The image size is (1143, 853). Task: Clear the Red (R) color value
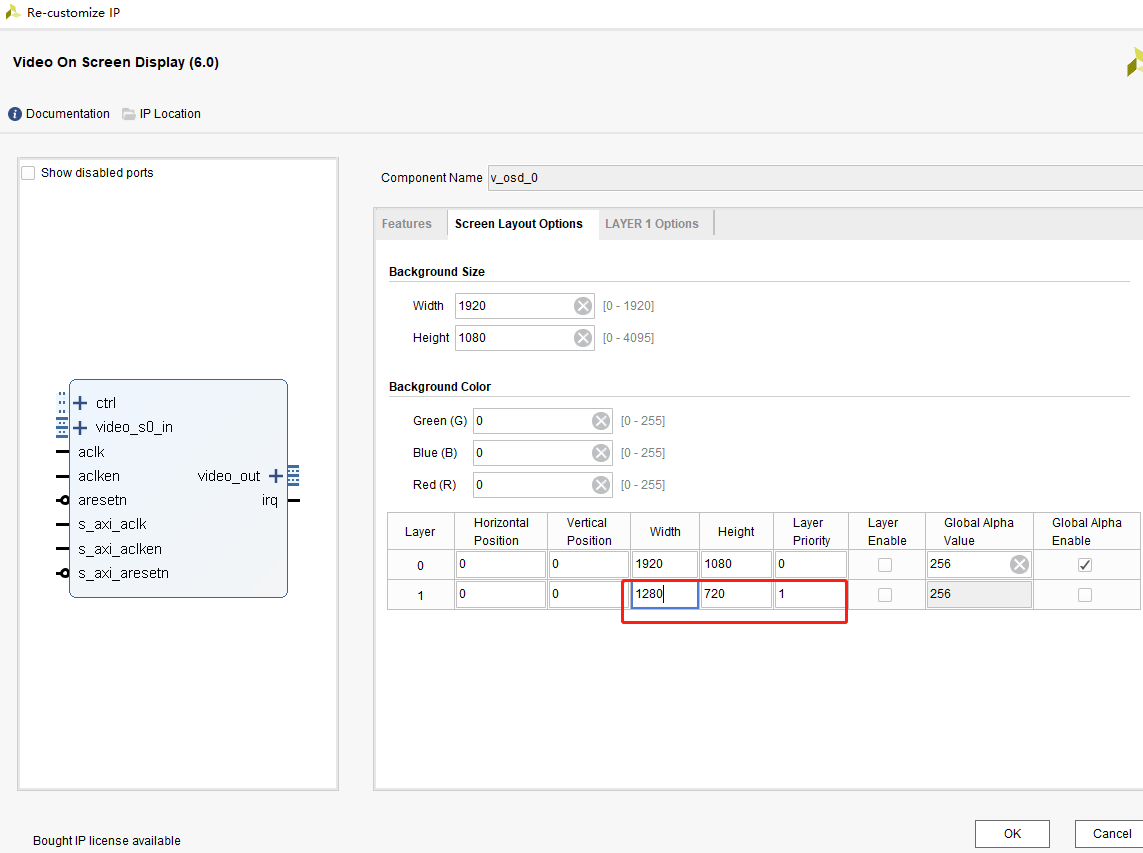pyautogui.click(x=601, y=486)
